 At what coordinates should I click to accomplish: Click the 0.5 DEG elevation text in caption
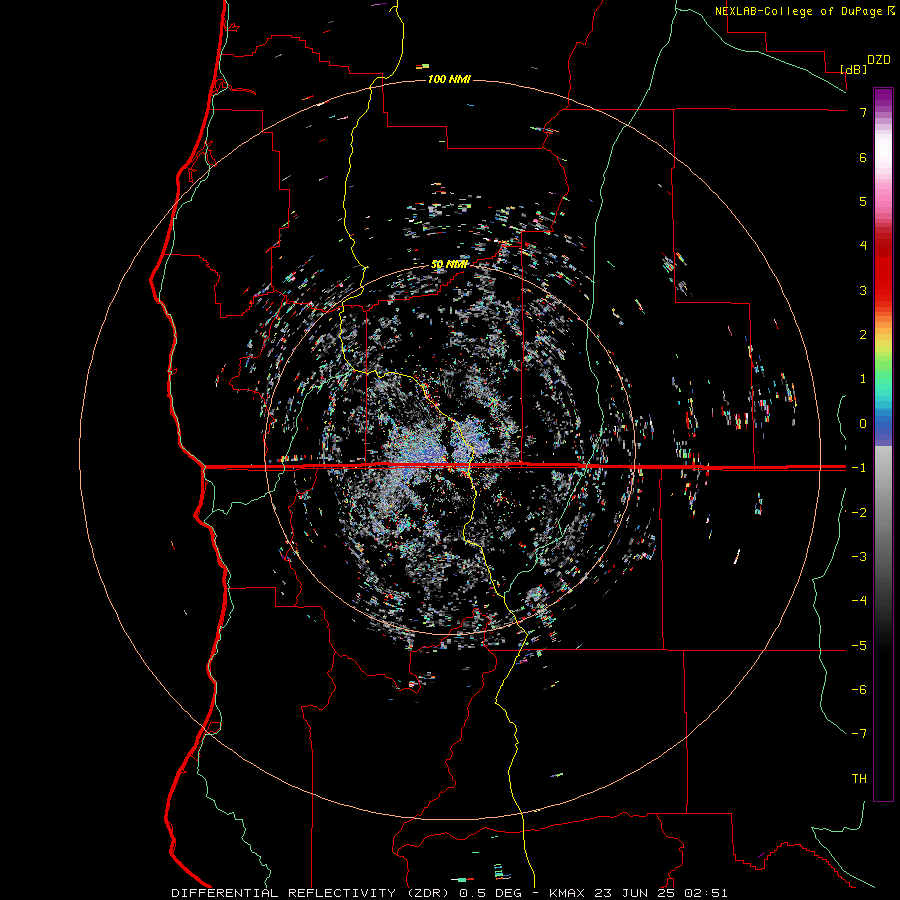pos(490,893)
